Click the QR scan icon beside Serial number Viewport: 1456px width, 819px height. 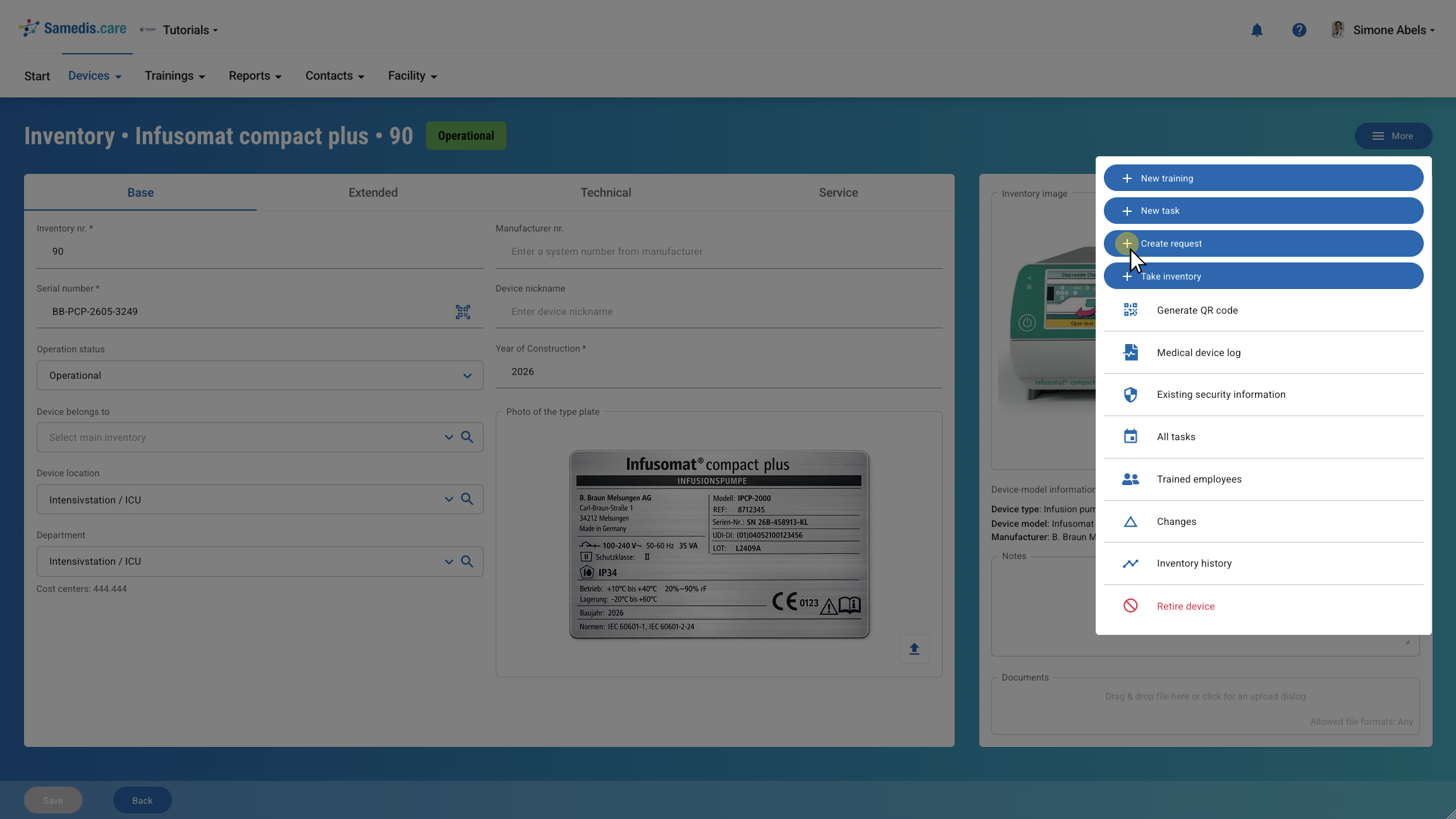click(463, 312)
